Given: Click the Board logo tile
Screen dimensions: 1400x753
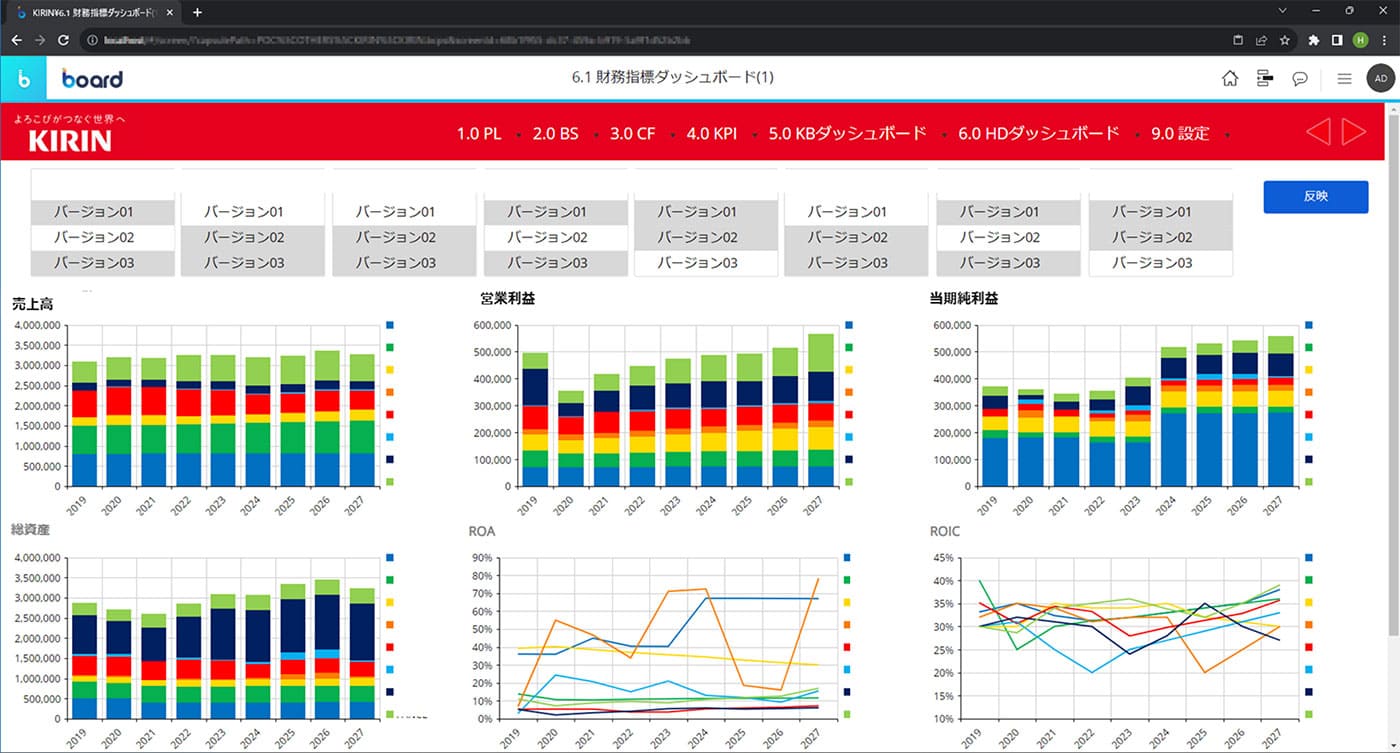Looking at the screenshot, I should pos(23,79).
